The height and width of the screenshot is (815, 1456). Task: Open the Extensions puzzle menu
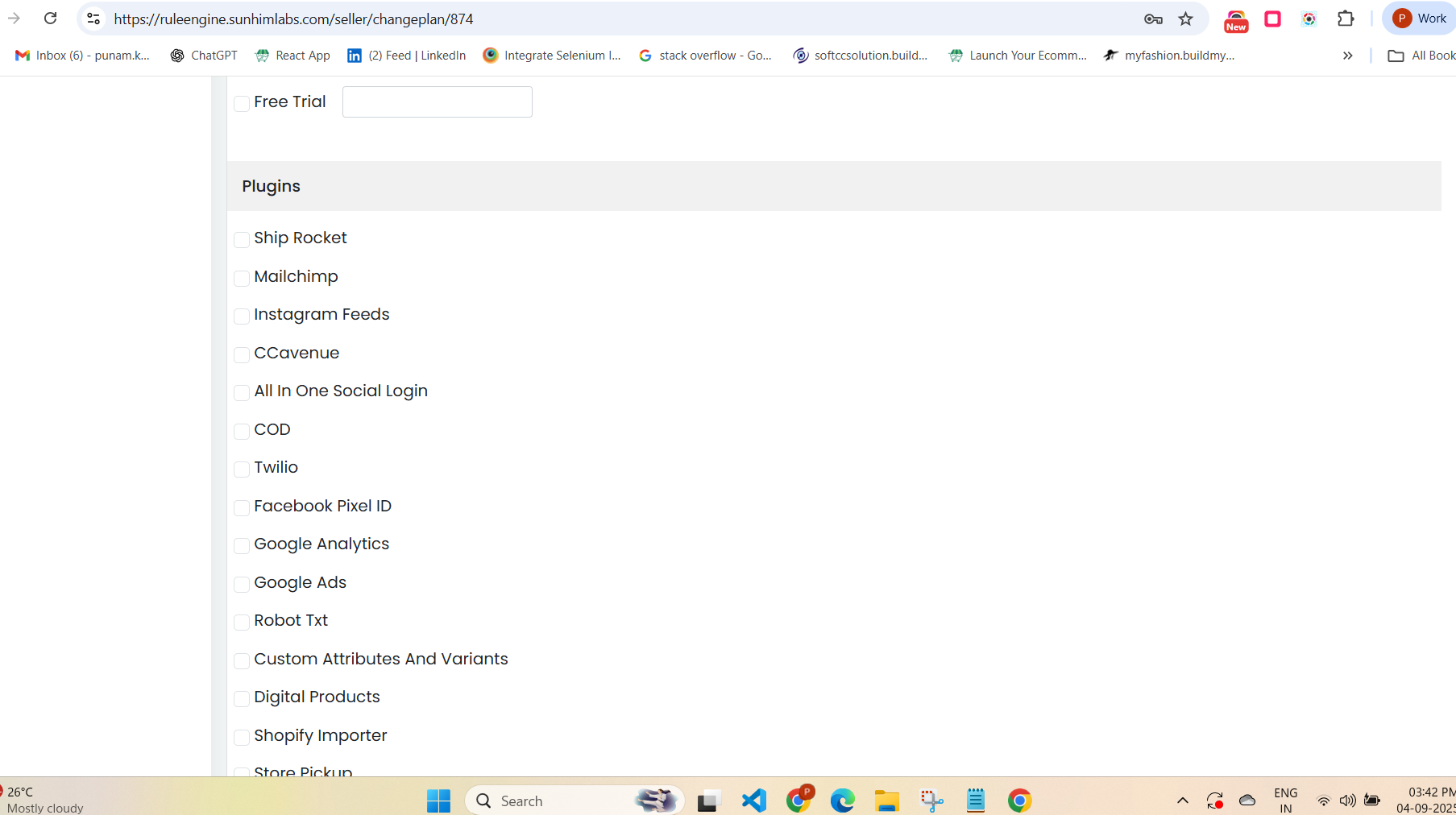1346,19
